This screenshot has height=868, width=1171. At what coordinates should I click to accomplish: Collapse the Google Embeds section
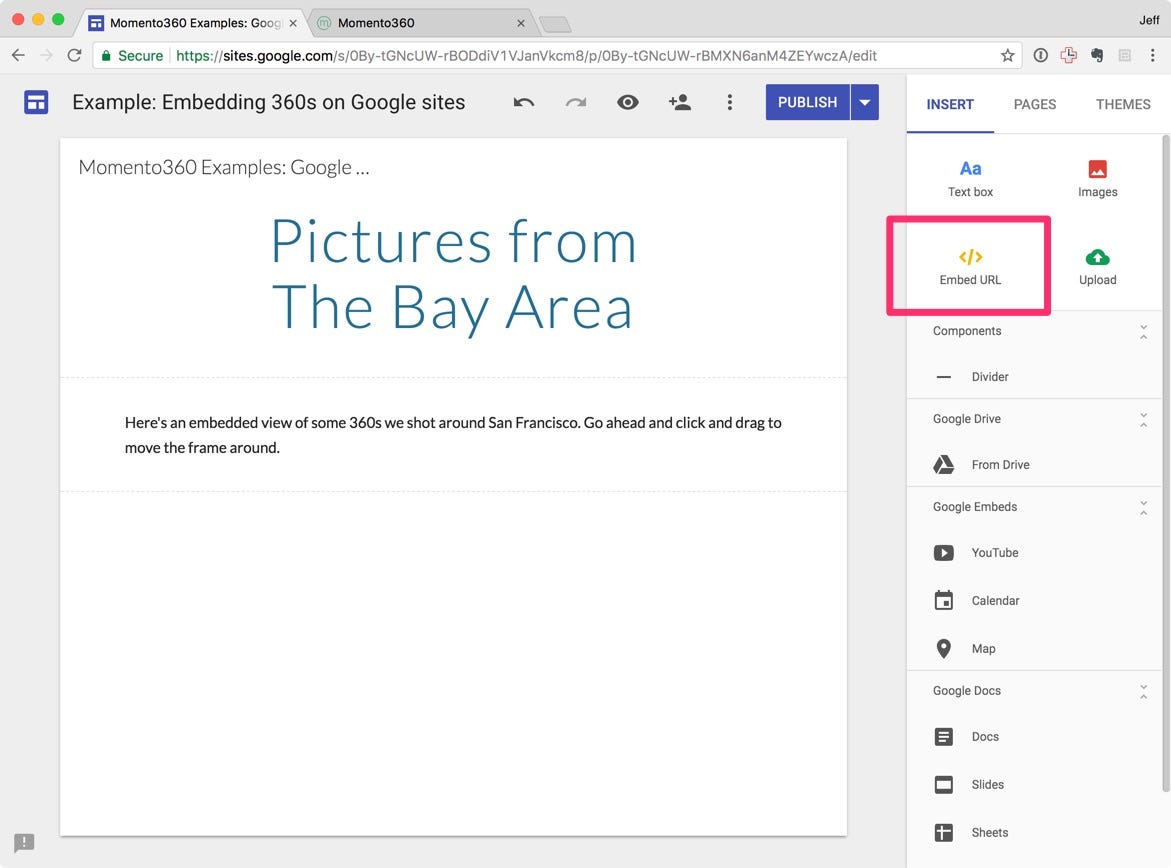pyautogui.click(x=1143, y=508)
